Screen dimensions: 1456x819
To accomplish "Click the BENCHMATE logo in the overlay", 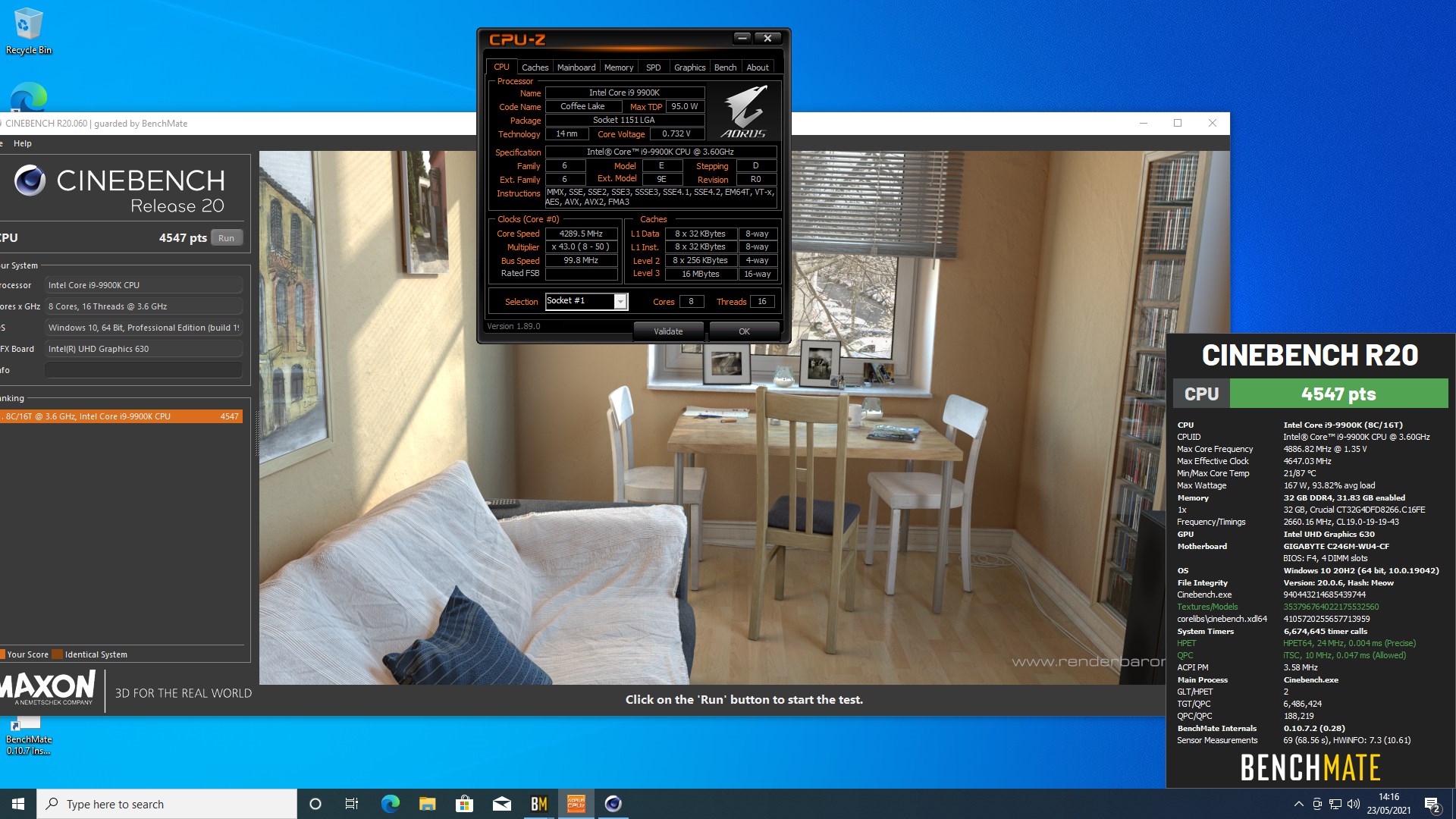I will coord(1310,768).
